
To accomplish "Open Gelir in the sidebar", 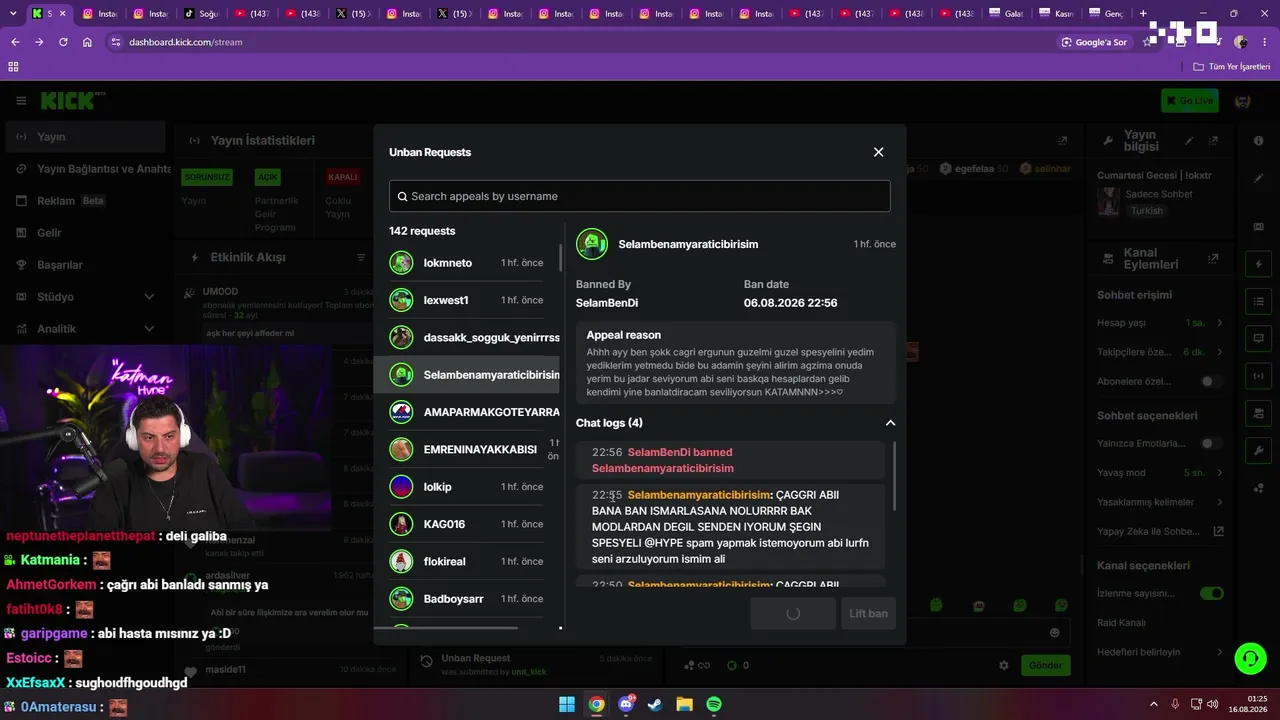I will point(85,233).
